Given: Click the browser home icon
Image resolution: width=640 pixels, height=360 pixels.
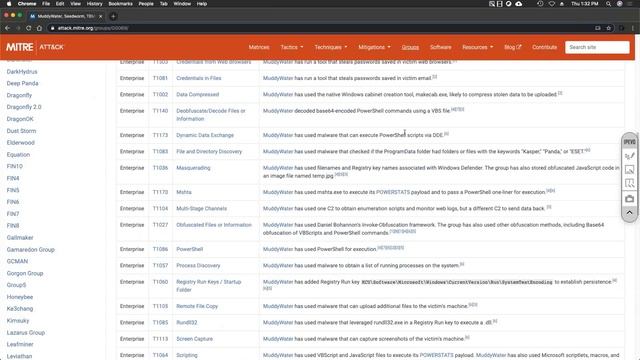Looking at the screenshot, I should [x=39, y=28].
